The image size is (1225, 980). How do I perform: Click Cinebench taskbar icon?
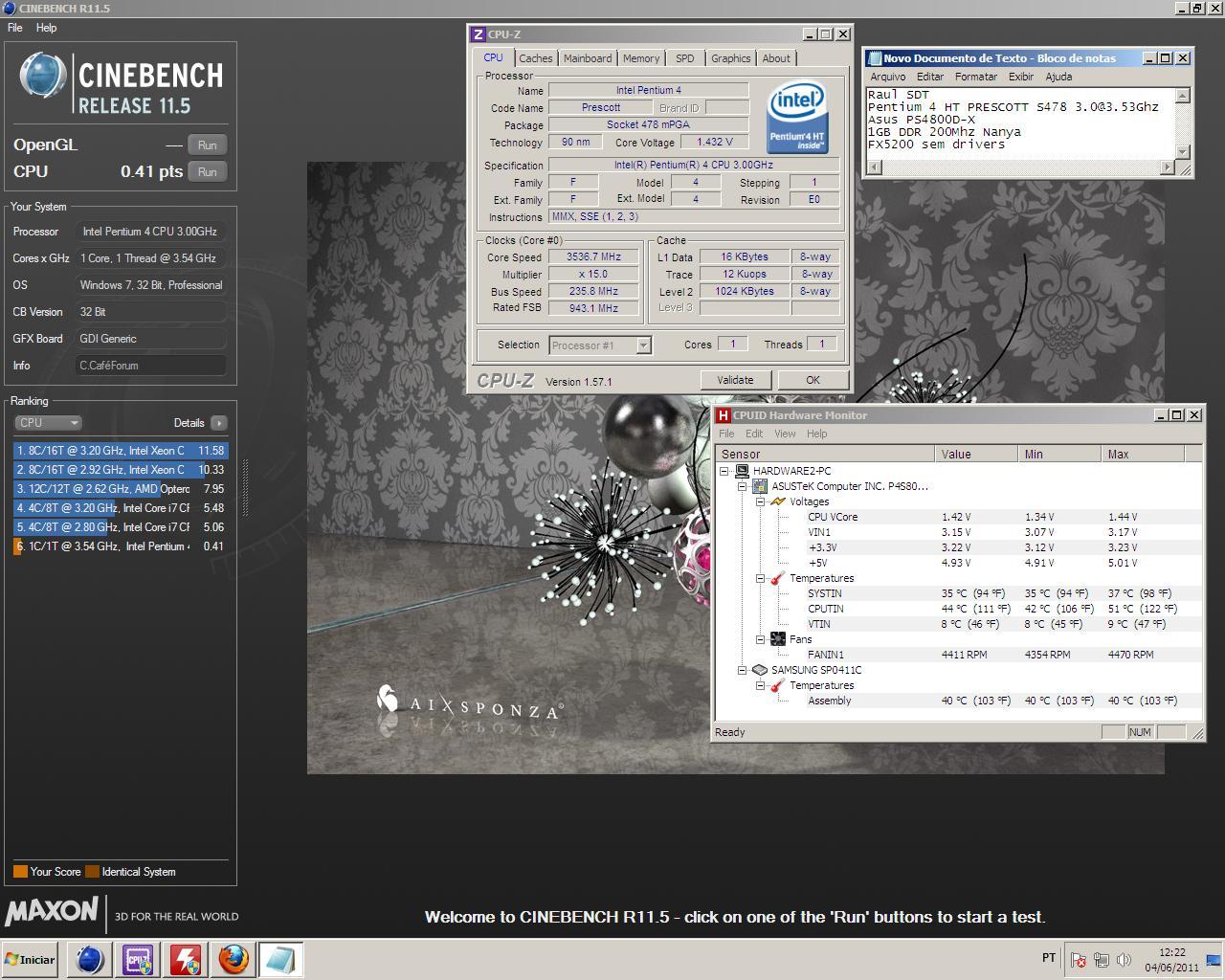[89, 959]
